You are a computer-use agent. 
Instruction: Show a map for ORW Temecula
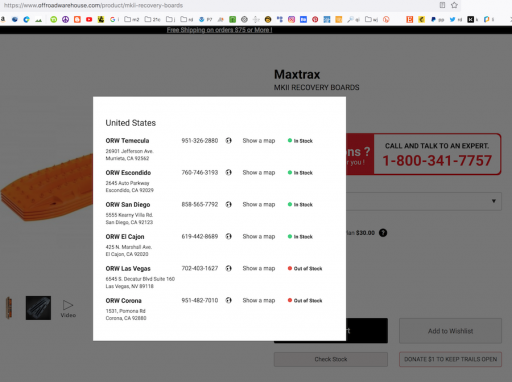pos(259,141)
